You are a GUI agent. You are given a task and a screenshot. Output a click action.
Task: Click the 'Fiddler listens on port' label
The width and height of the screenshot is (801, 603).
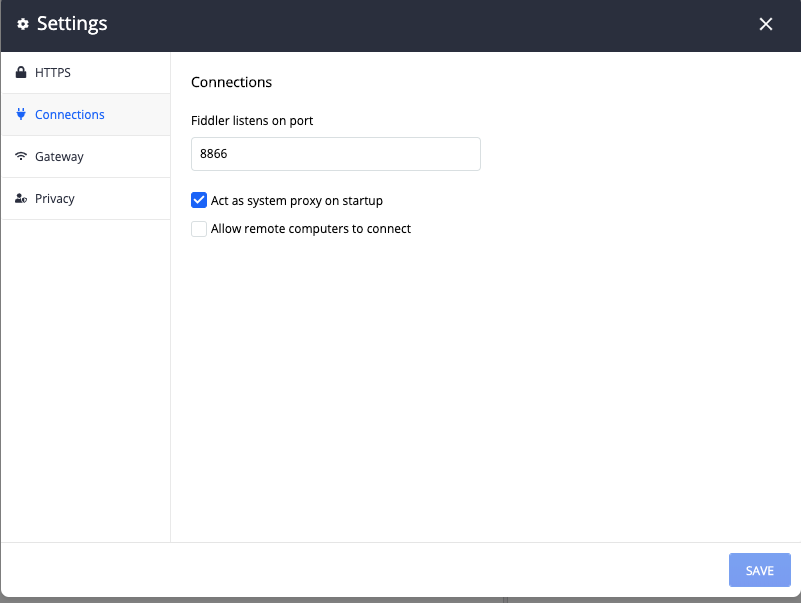[x=251, y=121]
